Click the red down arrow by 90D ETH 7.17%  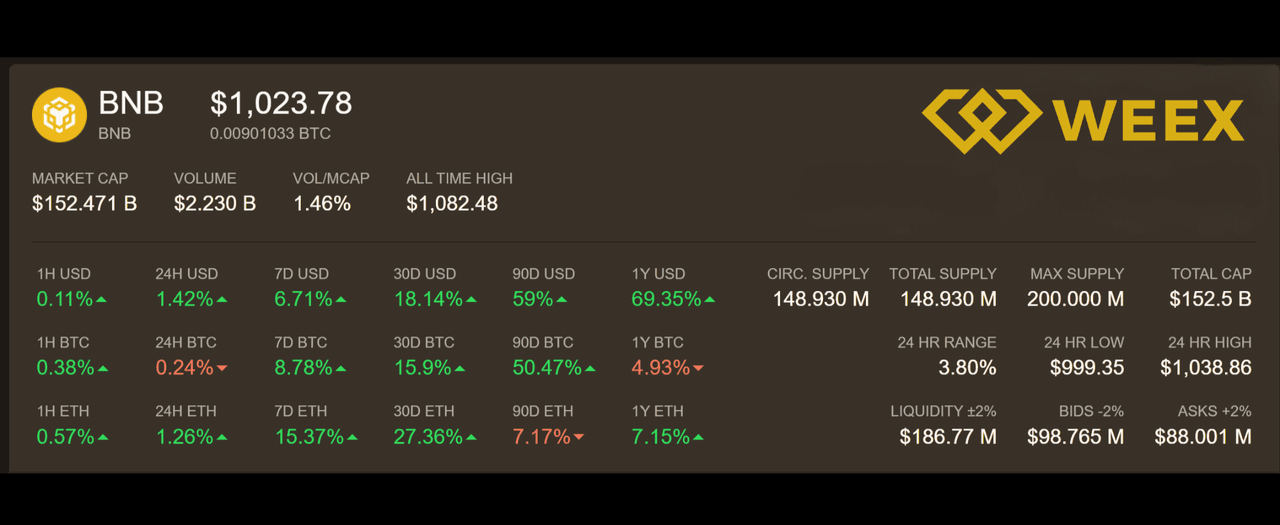point(579,437)
